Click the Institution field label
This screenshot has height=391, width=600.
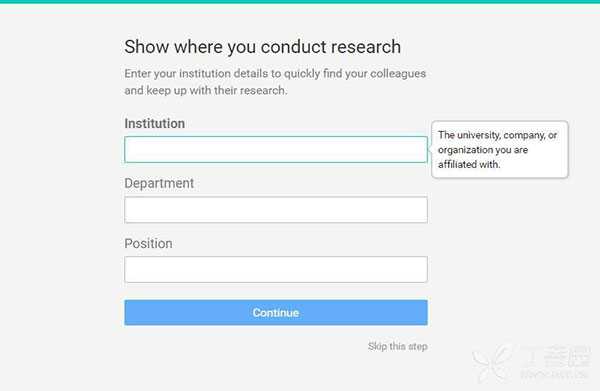[155, 124]
